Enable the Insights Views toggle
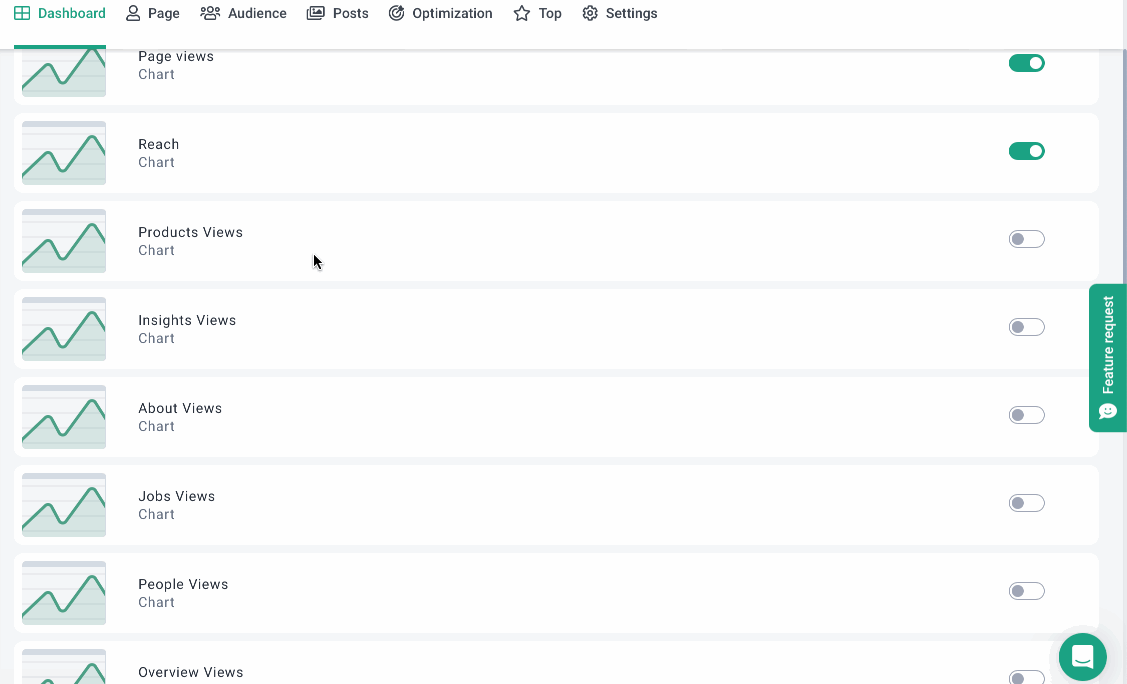1127x684 pixels. (x=1026, y=327)
